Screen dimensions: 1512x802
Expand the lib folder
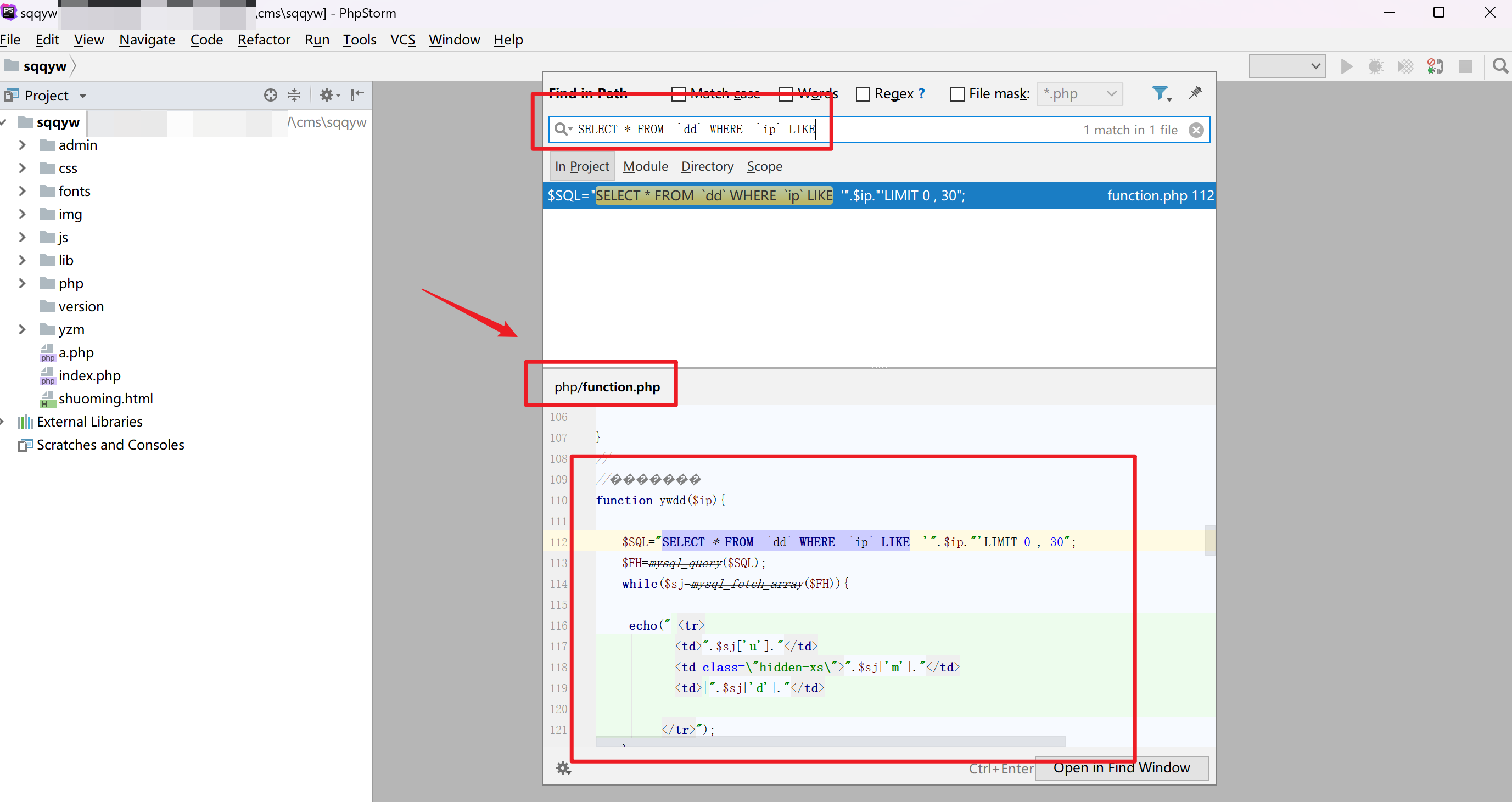[23, 261]
